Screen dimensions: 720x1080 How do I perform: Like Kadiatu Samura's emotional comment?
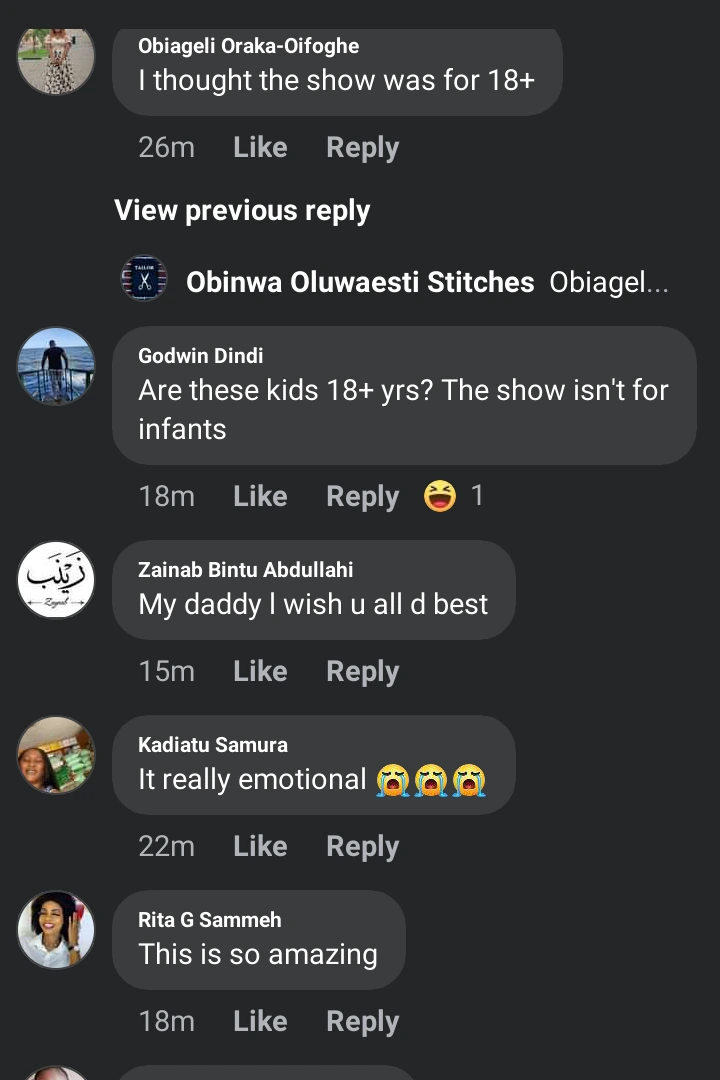pyautogui.click(x=260, y=847)
